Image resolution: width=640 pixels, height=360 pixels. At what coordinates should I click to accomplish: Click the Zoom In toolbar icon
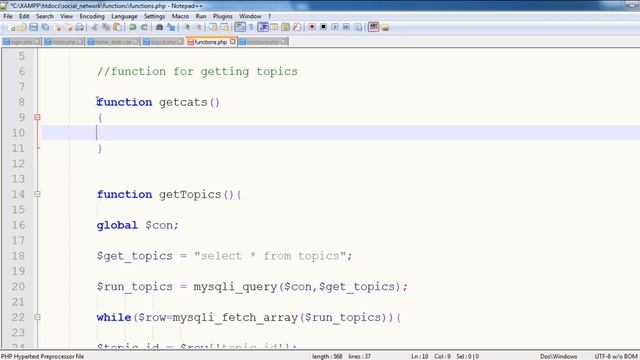(187, 27)
